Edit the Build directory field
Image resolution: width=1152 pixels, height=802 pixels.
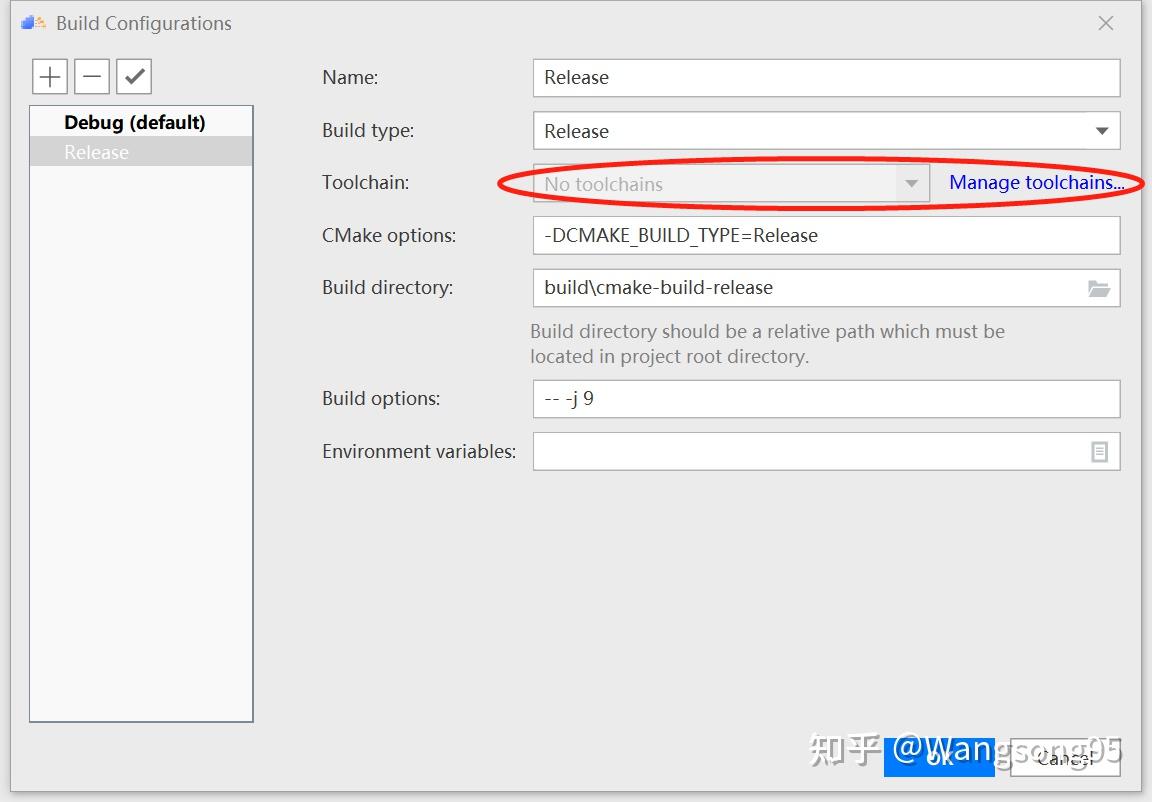pos(827,288)
